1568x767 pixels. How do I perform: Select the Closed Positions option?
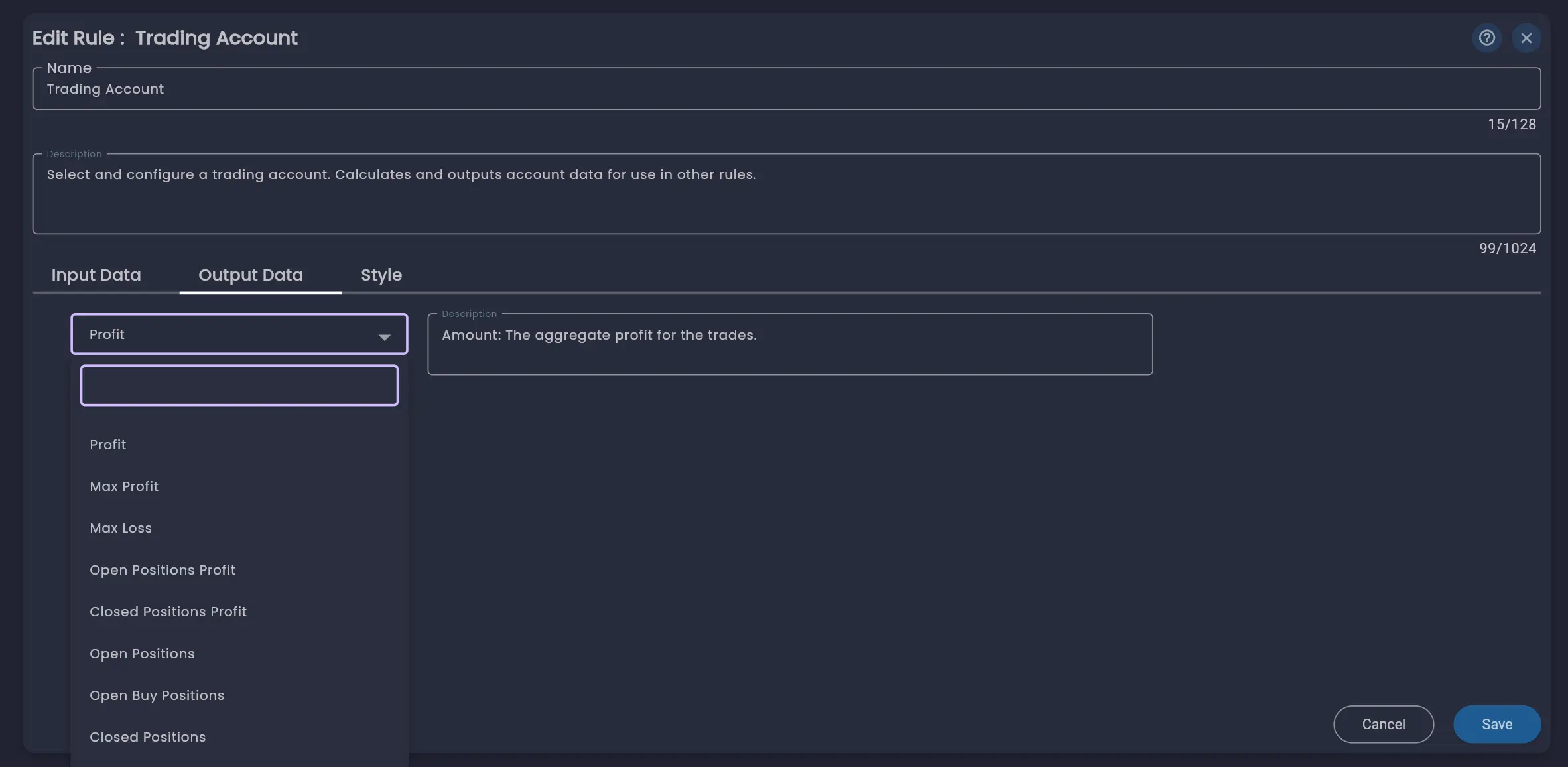[148, 736]
